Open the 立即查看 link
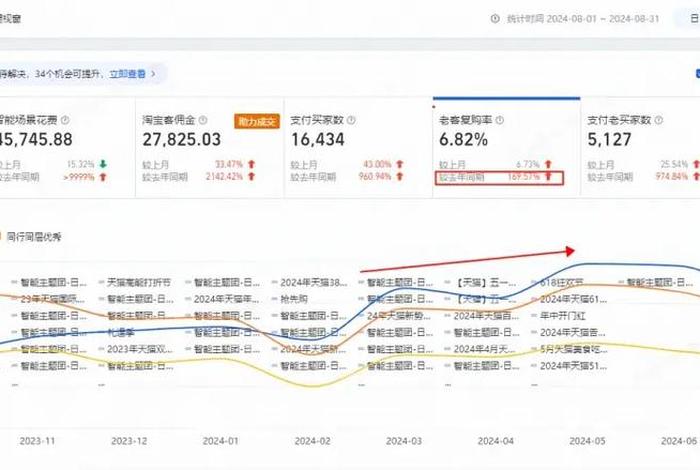The height and width of the screenshot is (470, 700). pos(128,74)
